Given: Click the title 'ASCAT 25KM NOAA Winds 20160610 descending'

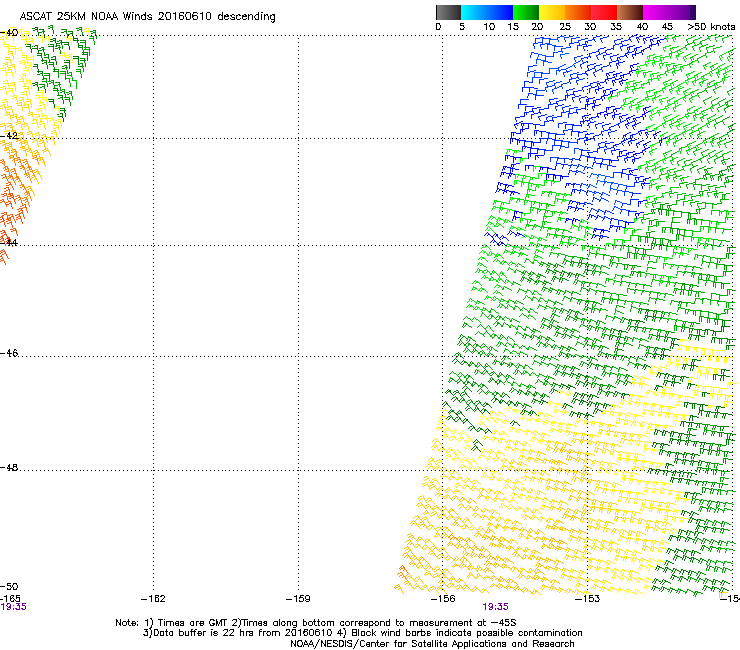Looking at the screenshot, I should [x=147, y=16].
